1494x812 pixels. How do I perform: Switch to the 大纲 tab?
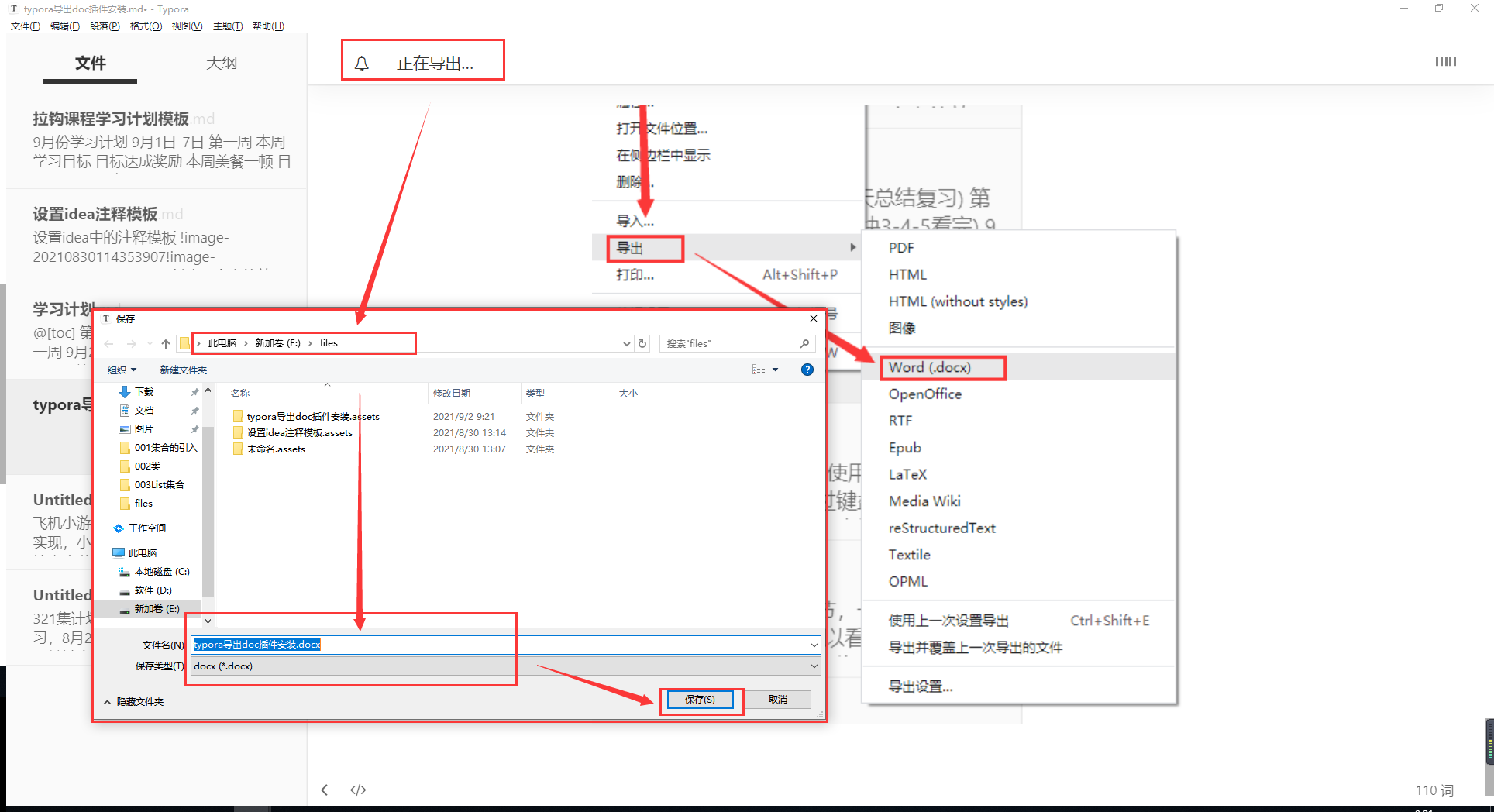(222, 63)
